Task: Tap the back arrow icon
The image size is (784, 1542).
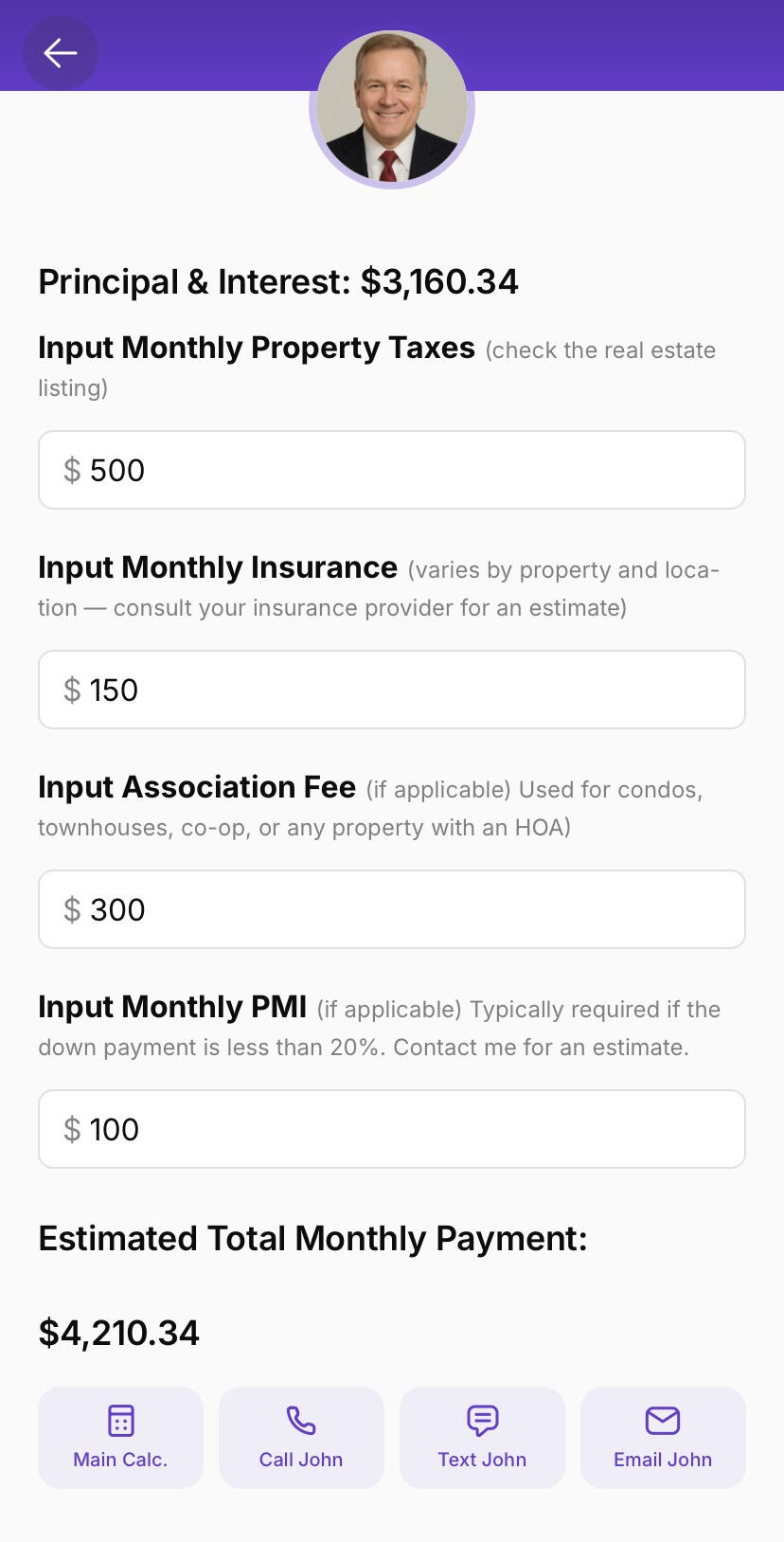Action: [61, 53]
